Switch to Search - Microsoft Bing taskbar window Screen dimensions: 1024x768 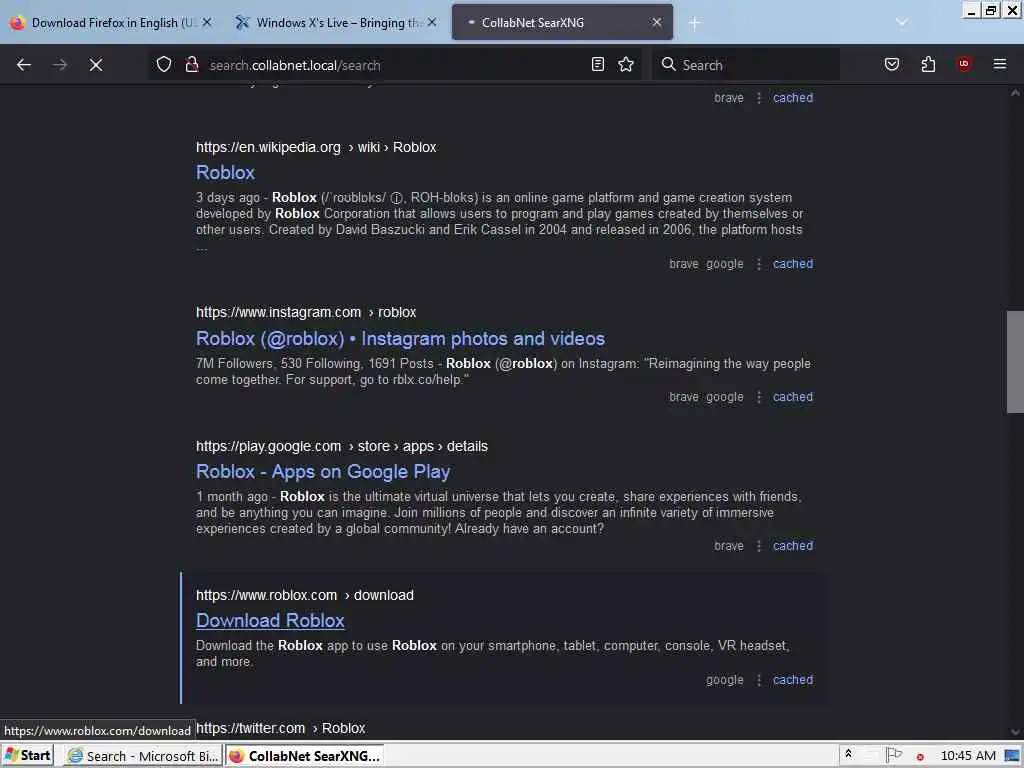tap(143, 756)
